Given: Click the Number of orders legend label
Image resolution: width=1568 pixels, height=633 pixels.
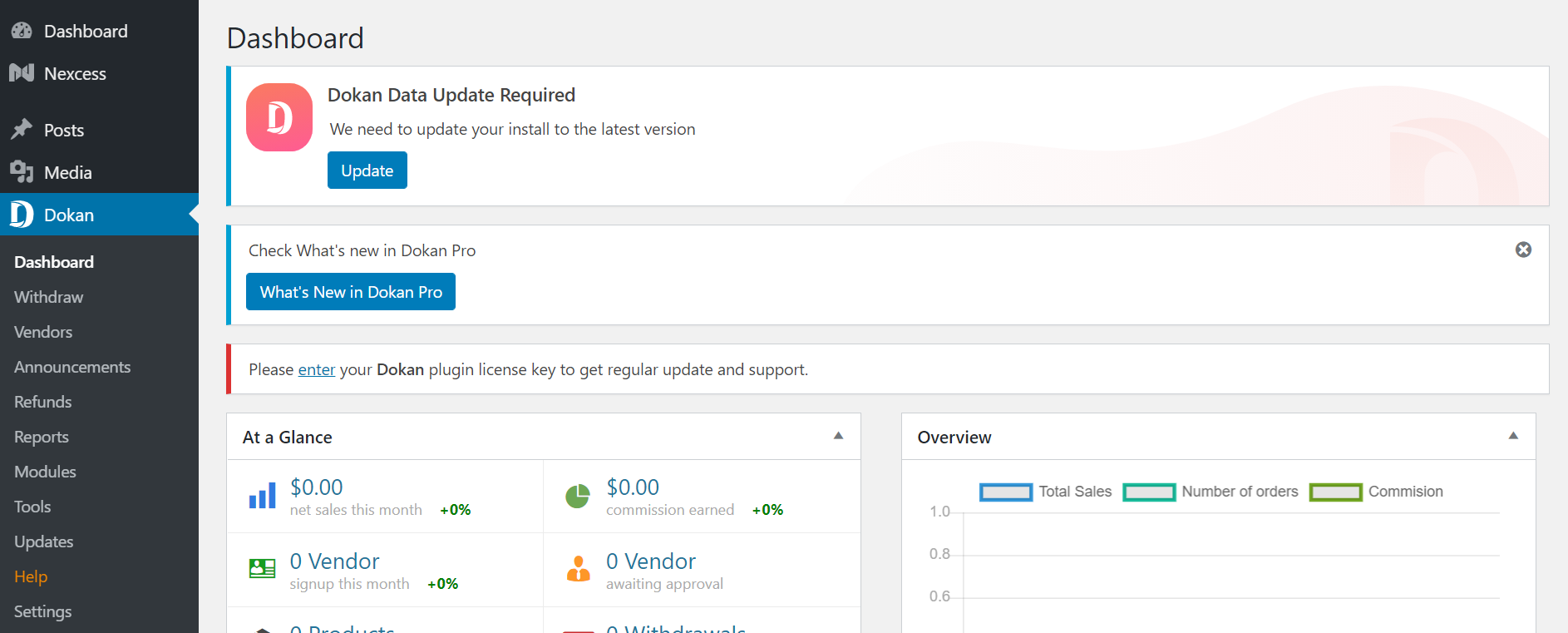Looking at the screenshot, I should tap(1240, 492).
